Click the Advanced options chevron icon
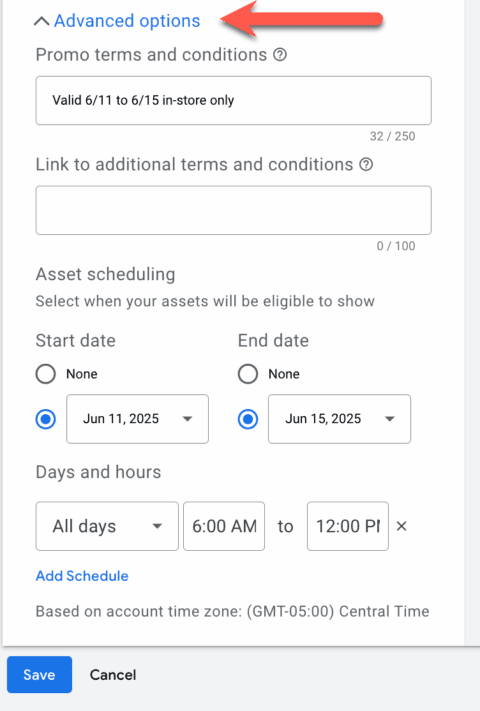480x711 pixels. [x=42, y=21]
